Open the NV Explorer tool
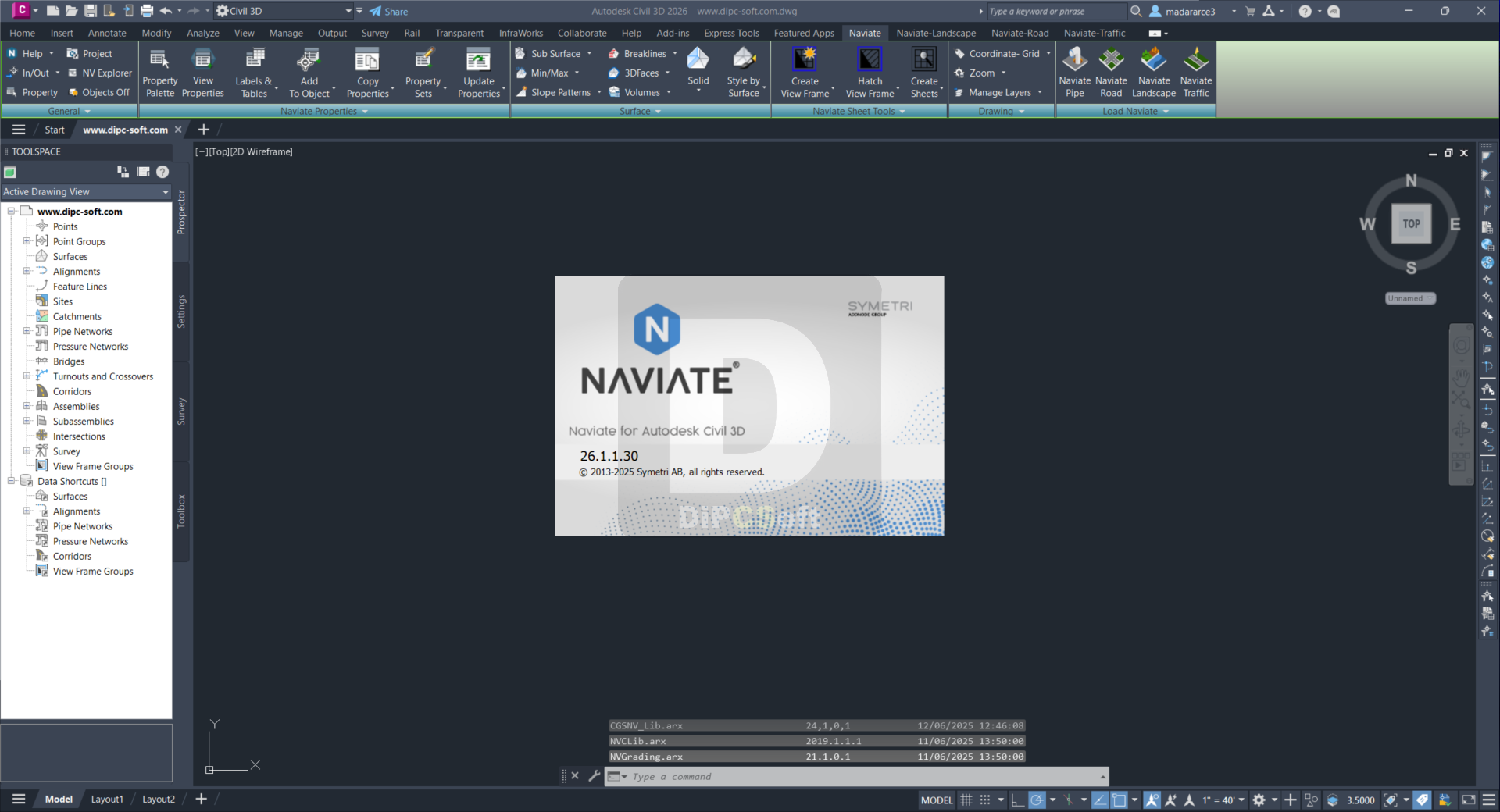 pyautogui.click(x=100, y=73)
